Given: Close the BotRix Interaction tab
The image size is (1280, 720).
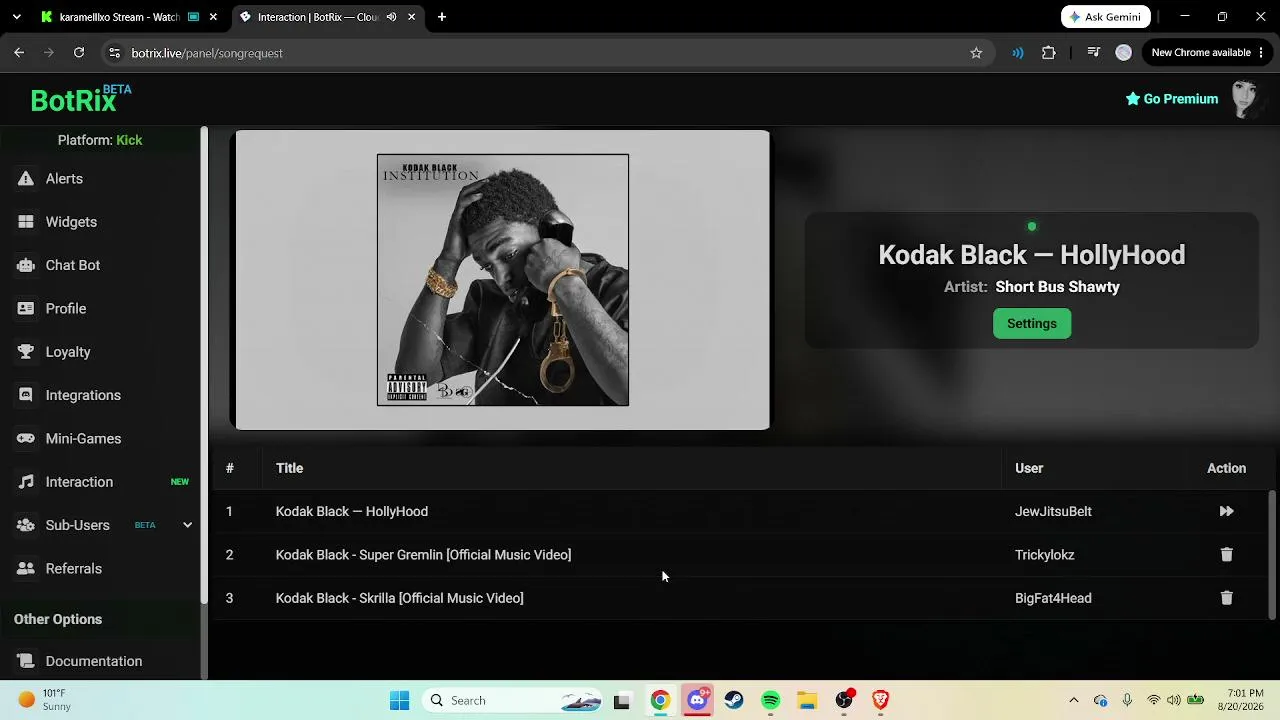Looking at the screenshot, I should tap(411, 17).
